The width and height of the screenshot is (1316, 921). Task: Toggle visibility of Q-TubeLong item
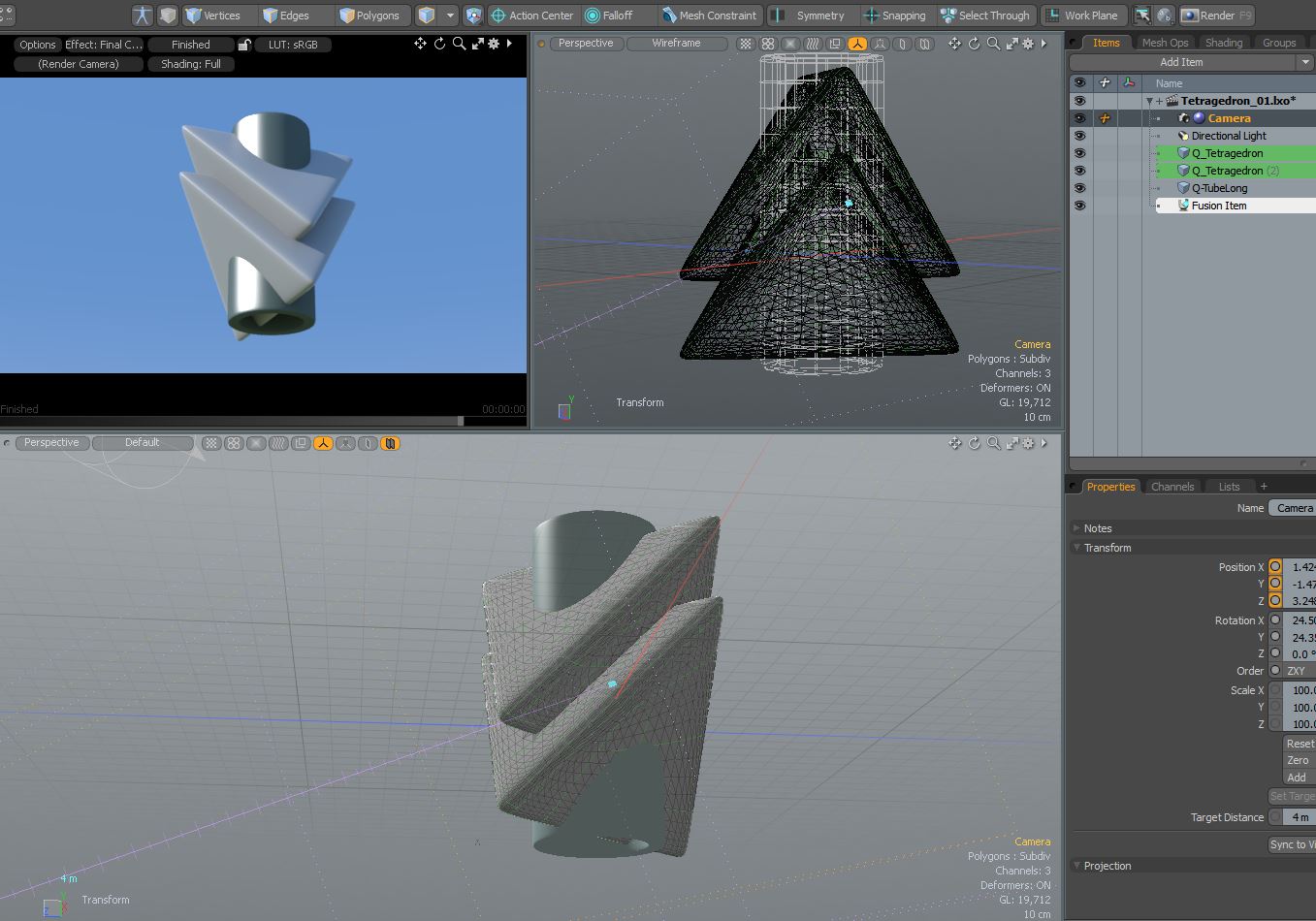(1079, 188)
